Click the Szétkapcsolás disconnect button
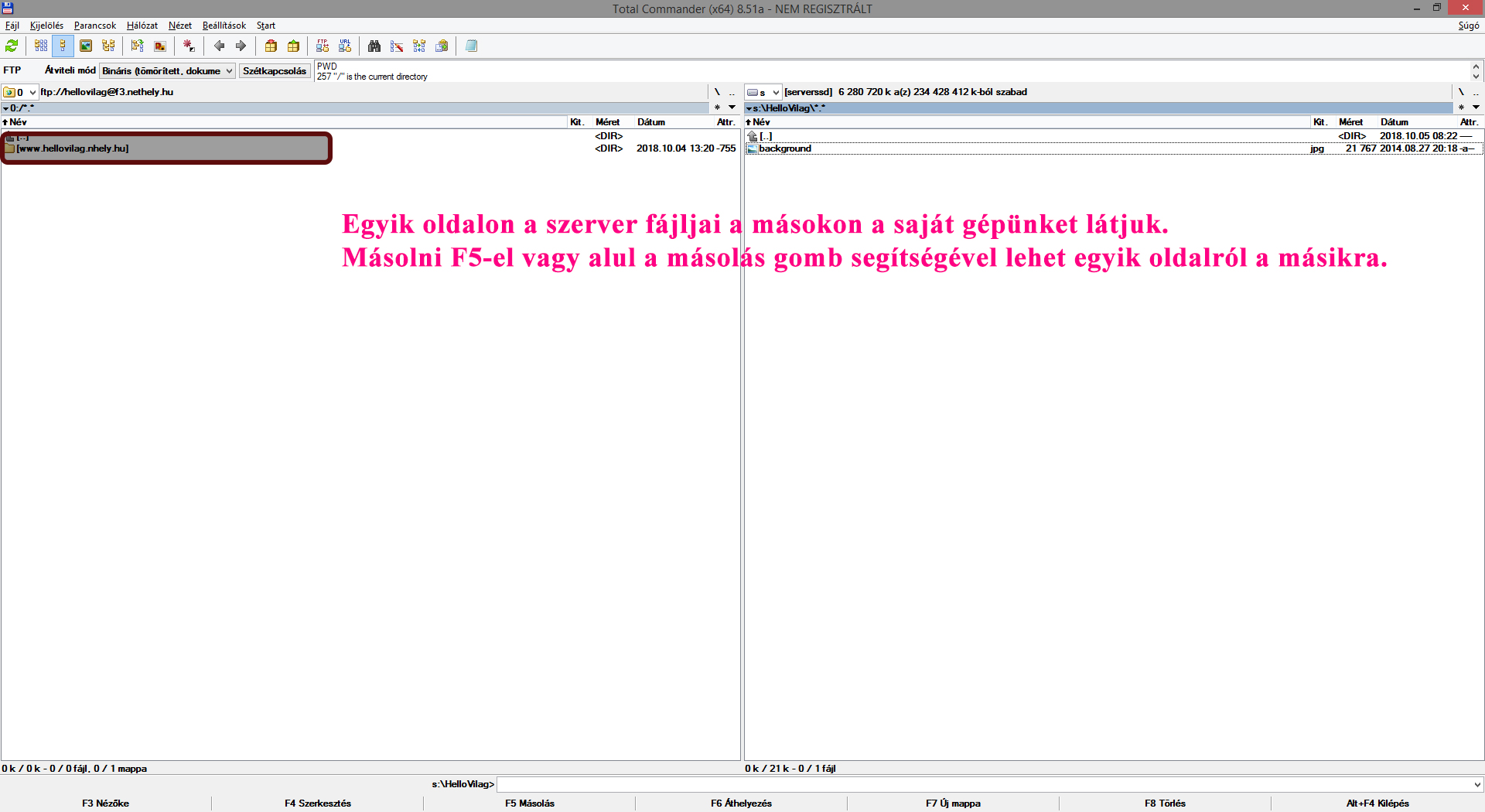The height and width of the screenshot is (812, 1485). 275,71
